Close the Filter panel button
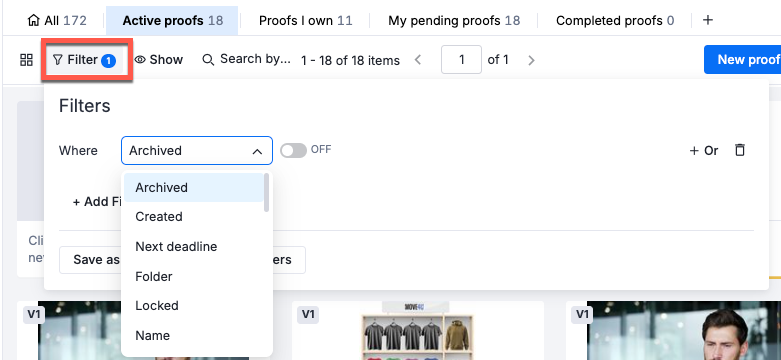The width and height of the screenshot is (781, 360). 85,60
